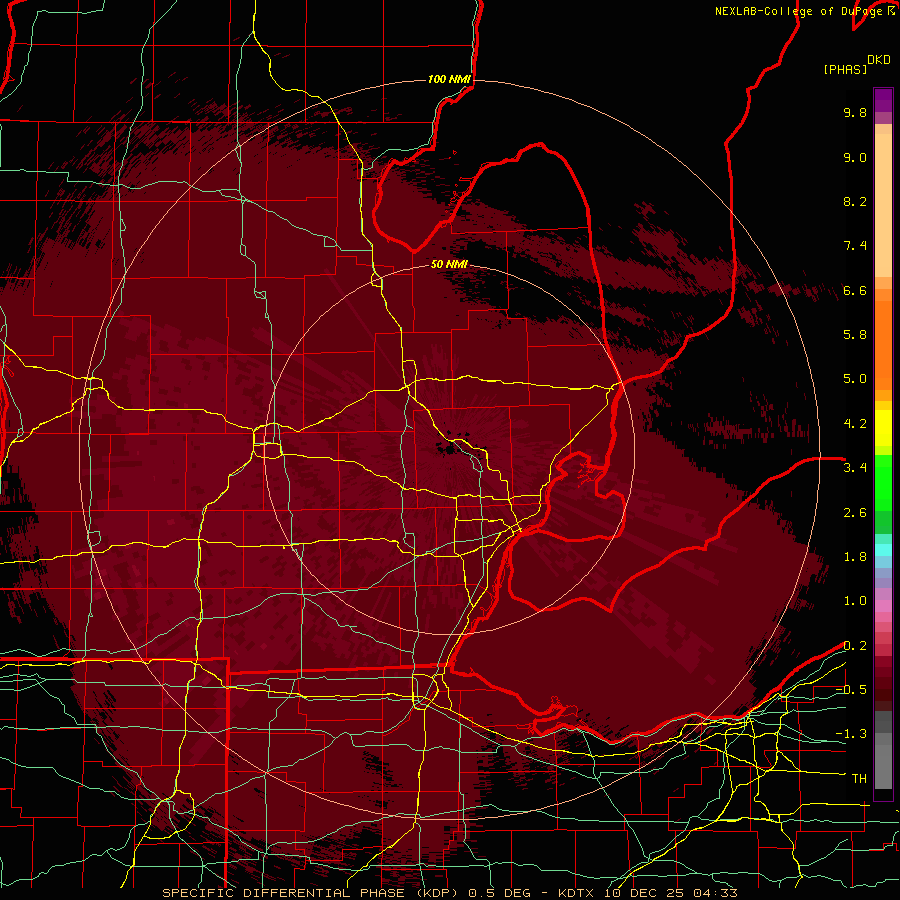900x900 pixels.
Task: Click the DKD unit label above the color scale
Action: point(879,60)
